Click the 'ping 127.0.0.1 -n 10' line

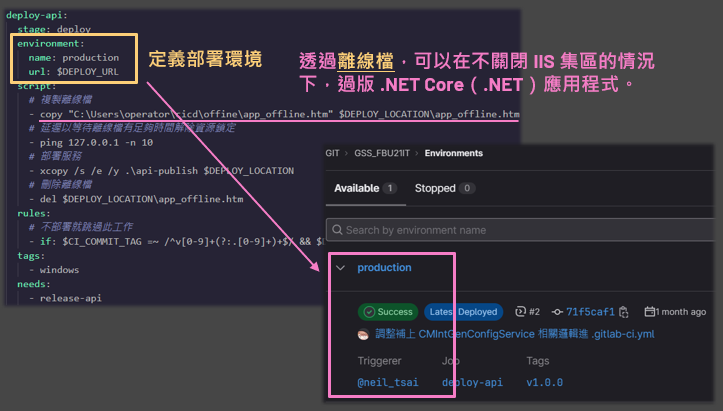coord(91,143)
